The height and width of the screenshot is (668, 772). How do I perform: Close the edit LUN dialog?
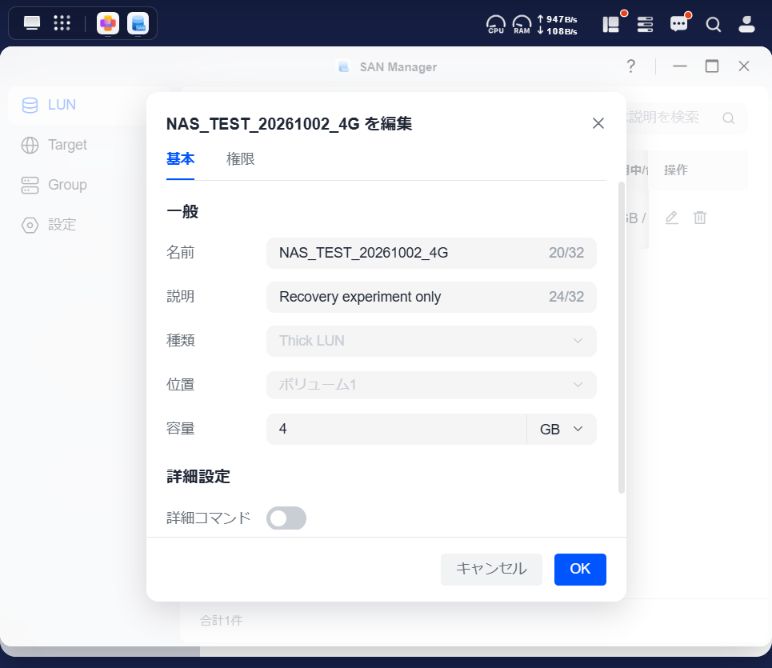[598, 123]
